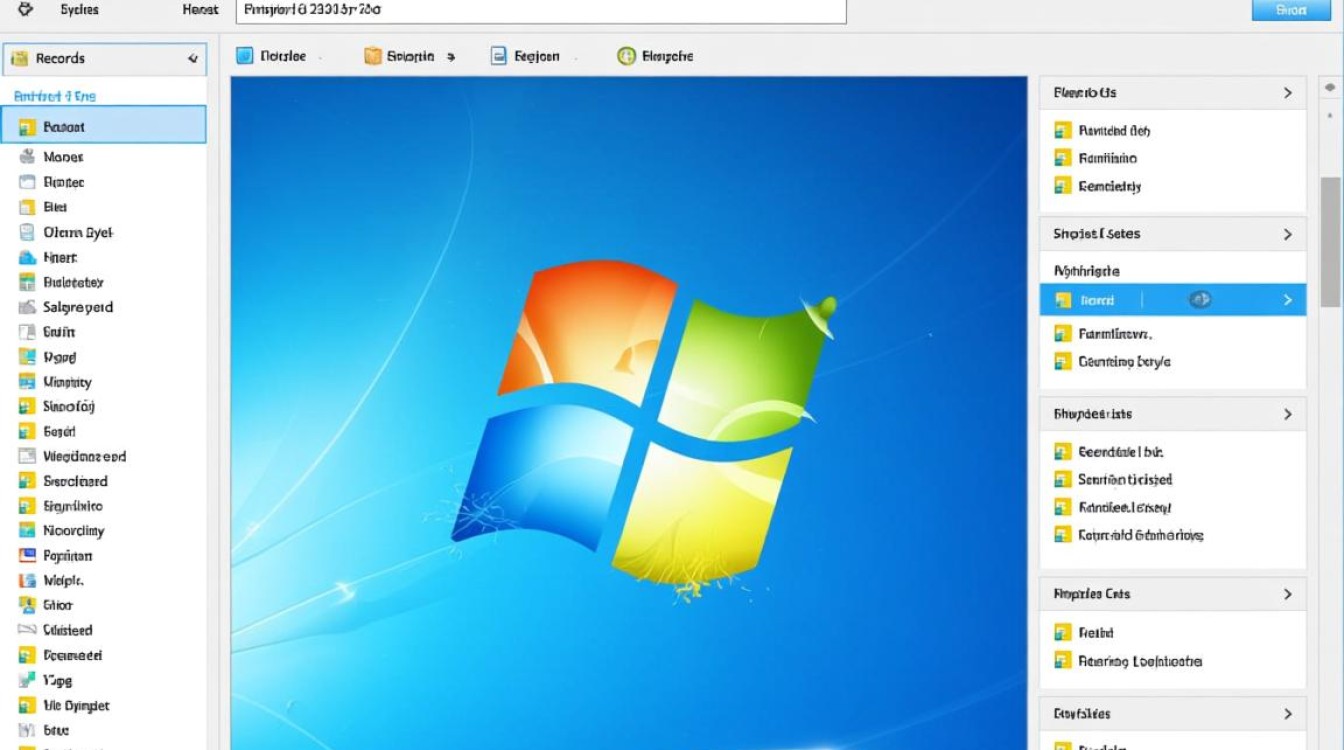Click the Windows logo wallpaper preview
Image resolution: width=1344 pixels, height=750 pixels.
coord(629,413)
